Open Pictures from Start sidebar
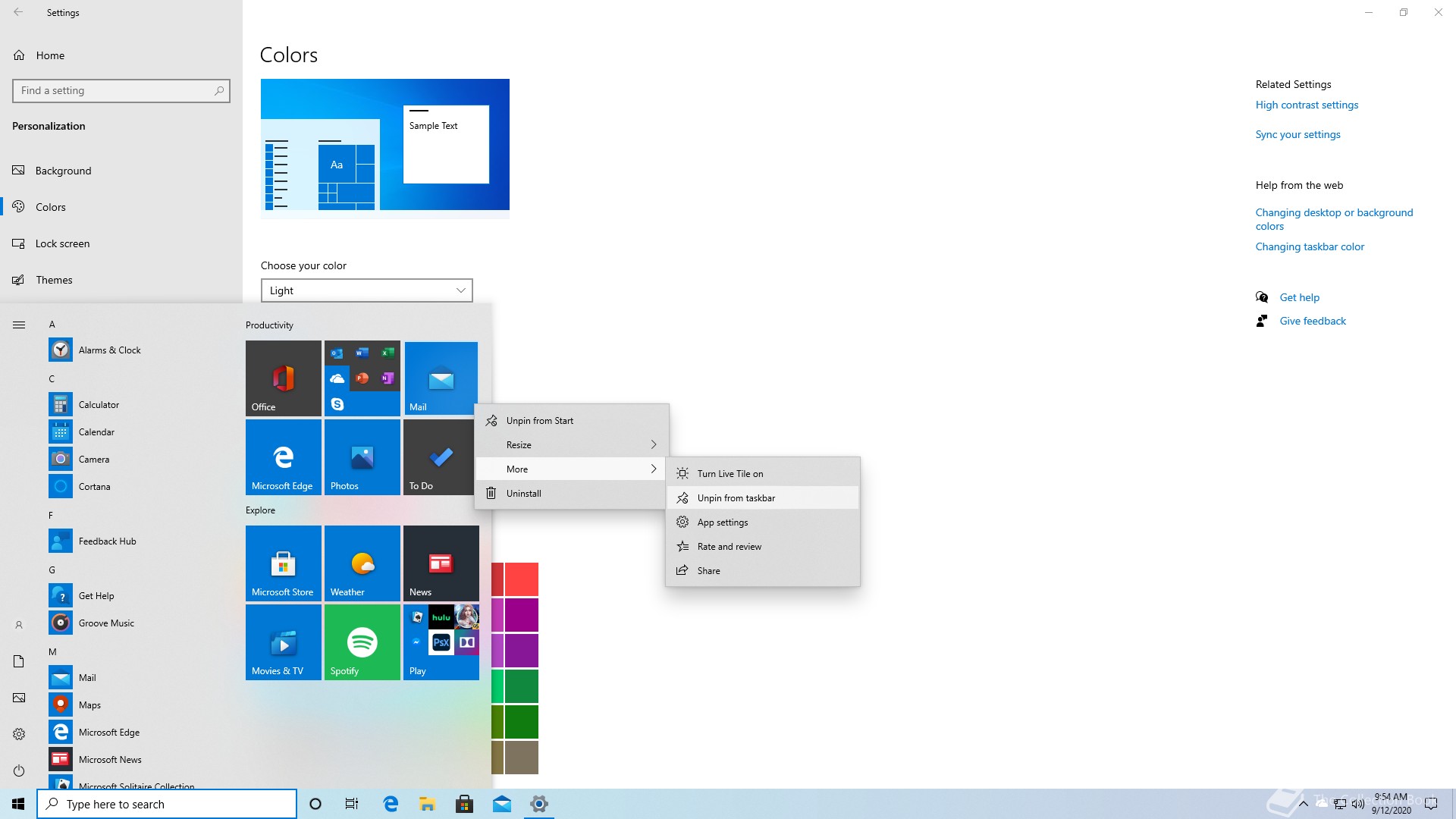Screen dimensions: 1456x819 point(19,698)
